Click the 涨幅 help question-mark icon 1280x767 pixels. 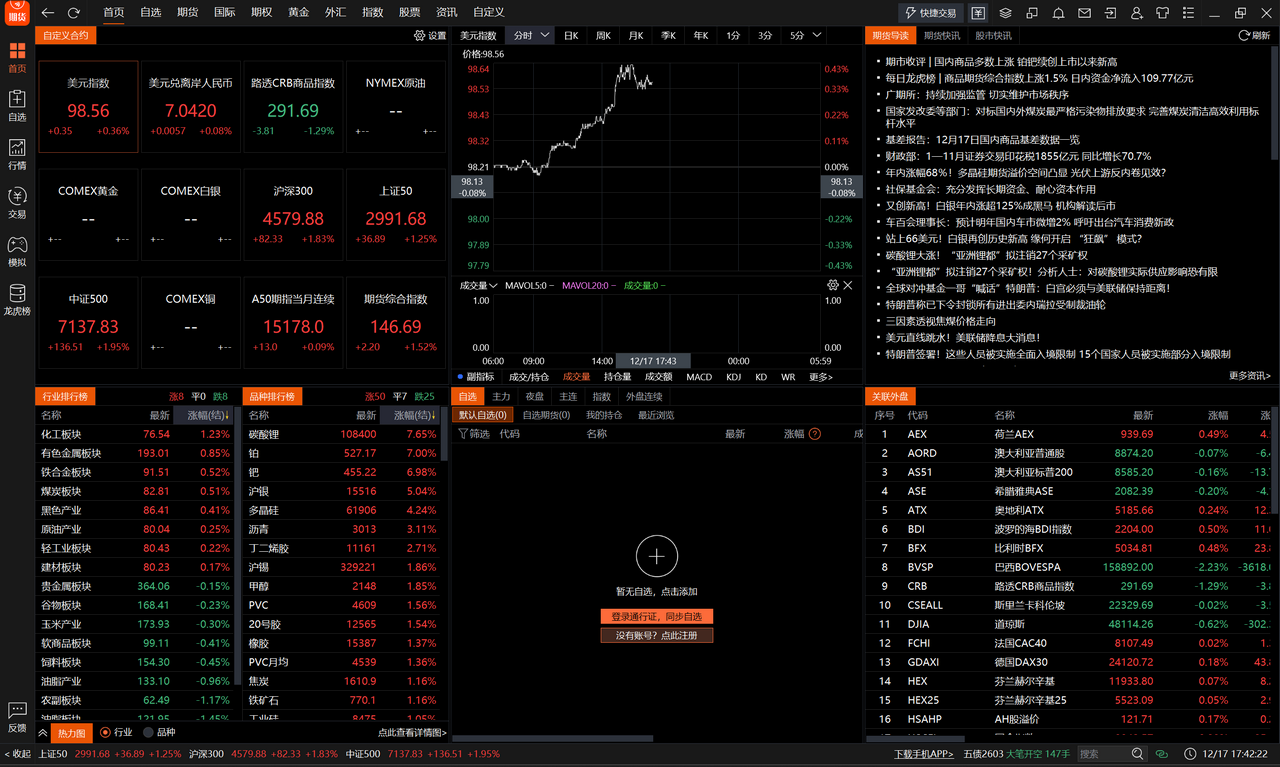pos(814,434)
